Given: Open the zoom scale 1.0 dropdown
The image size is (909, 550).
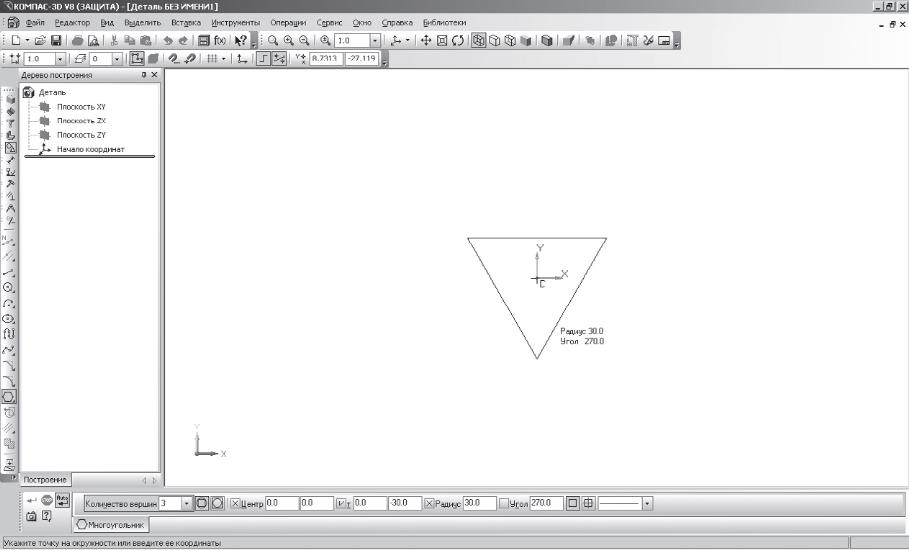Looking at the screenshot, I should (375, 41).
